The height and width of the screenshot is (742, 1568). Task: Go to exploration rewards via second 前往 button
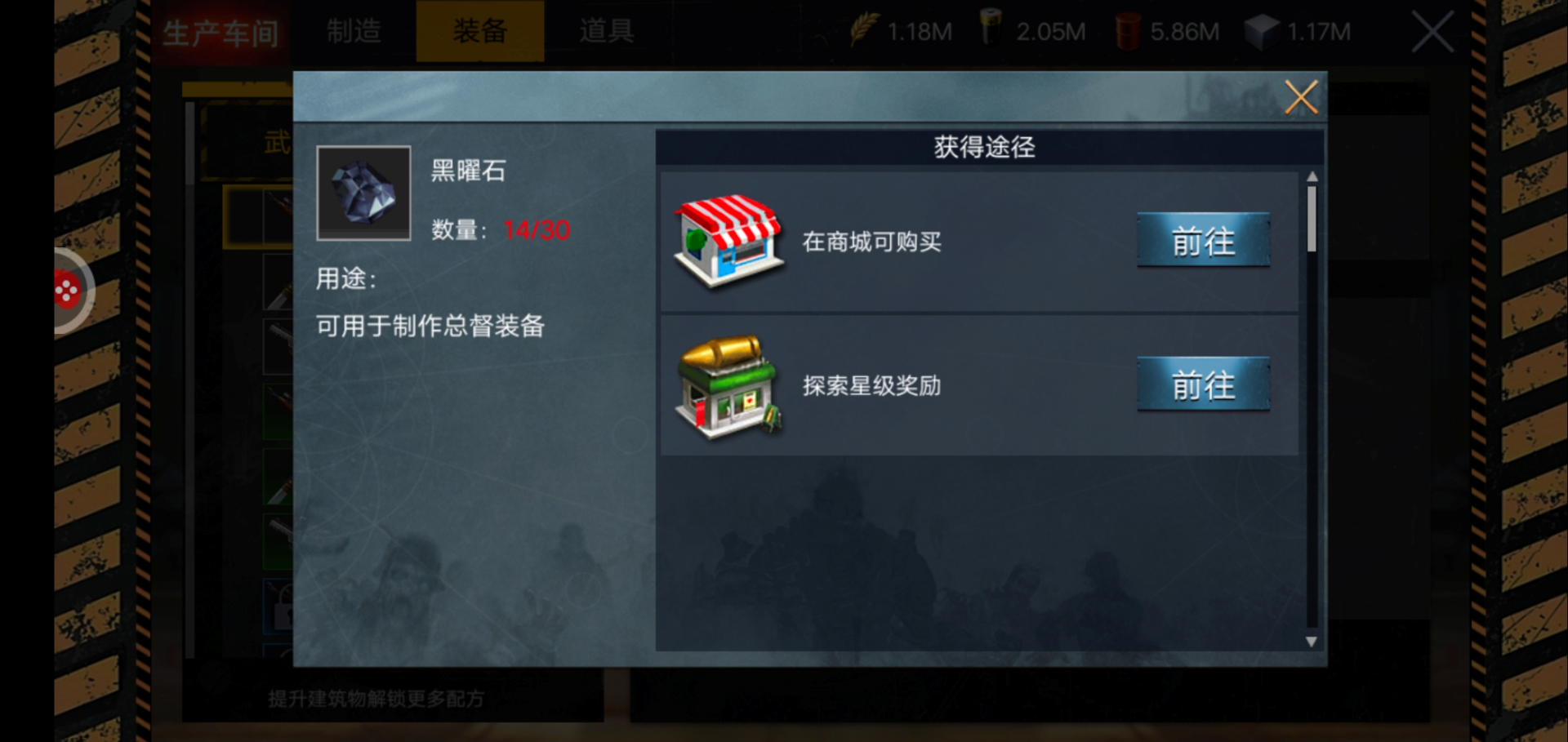(1203, 384)
